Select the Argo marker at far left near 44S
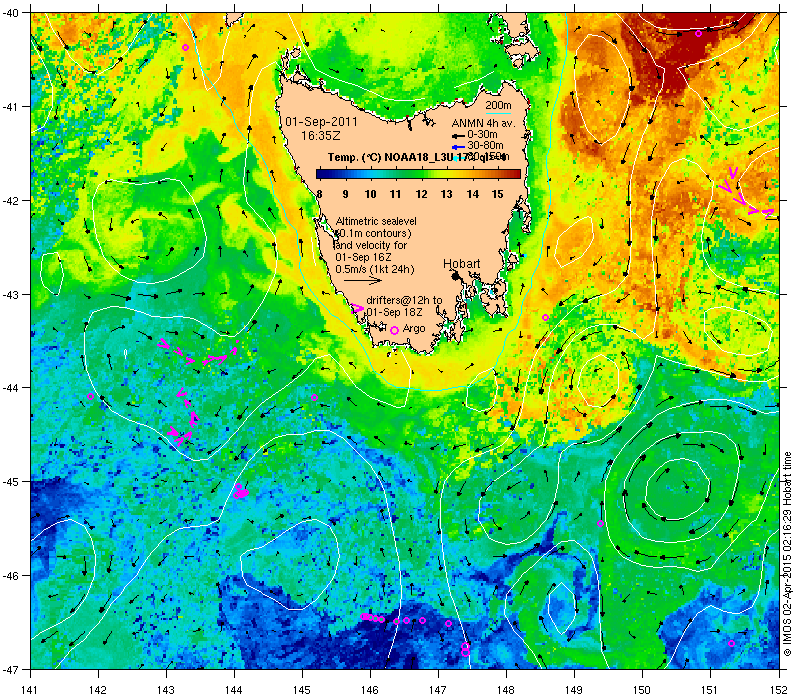Screen dimensions: 800x700 pyautogui.click(x=91, y=396)
